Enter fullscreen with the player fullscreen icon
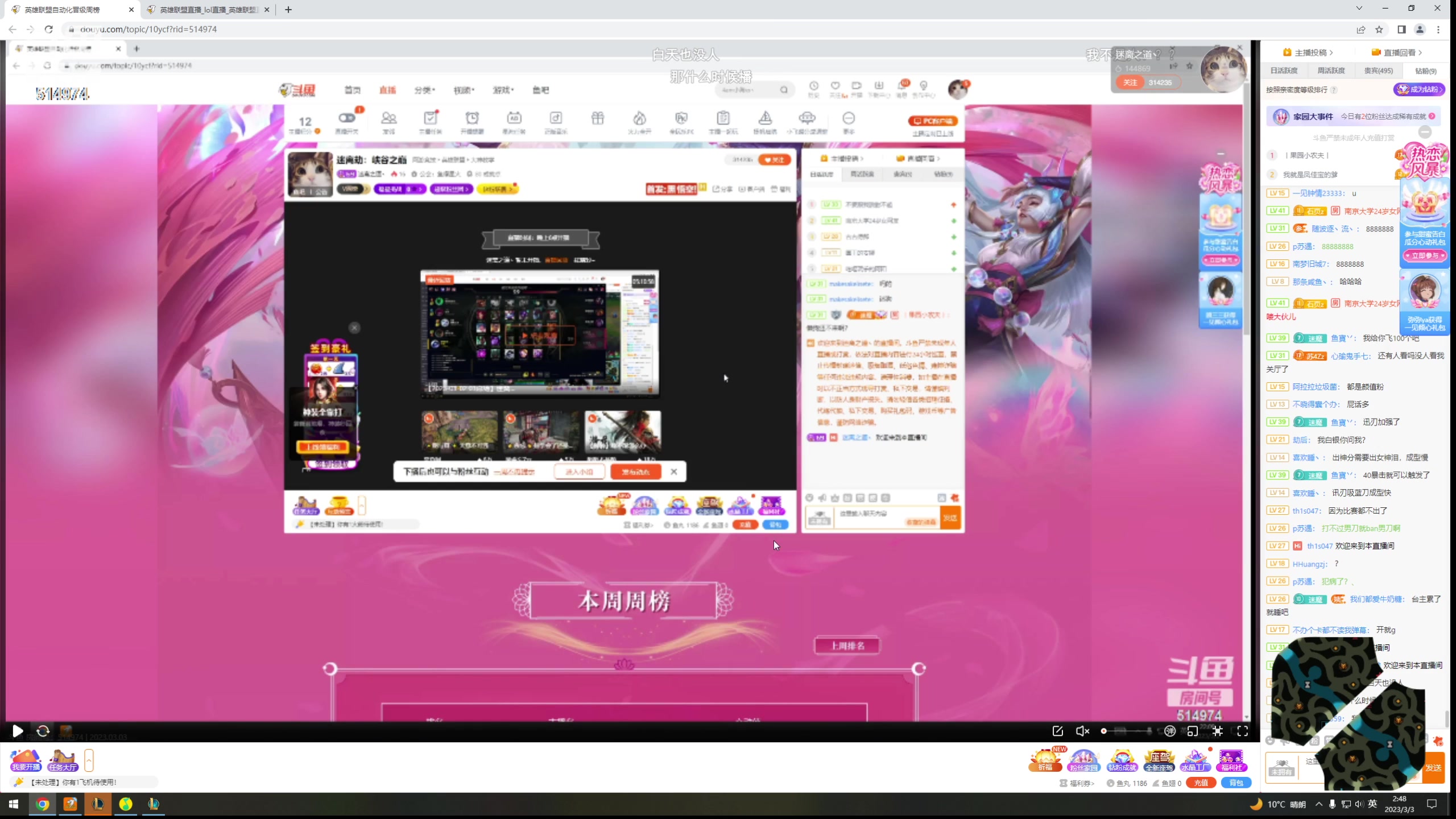Screen dimensions: 1456x819 tap(1243, 731)
